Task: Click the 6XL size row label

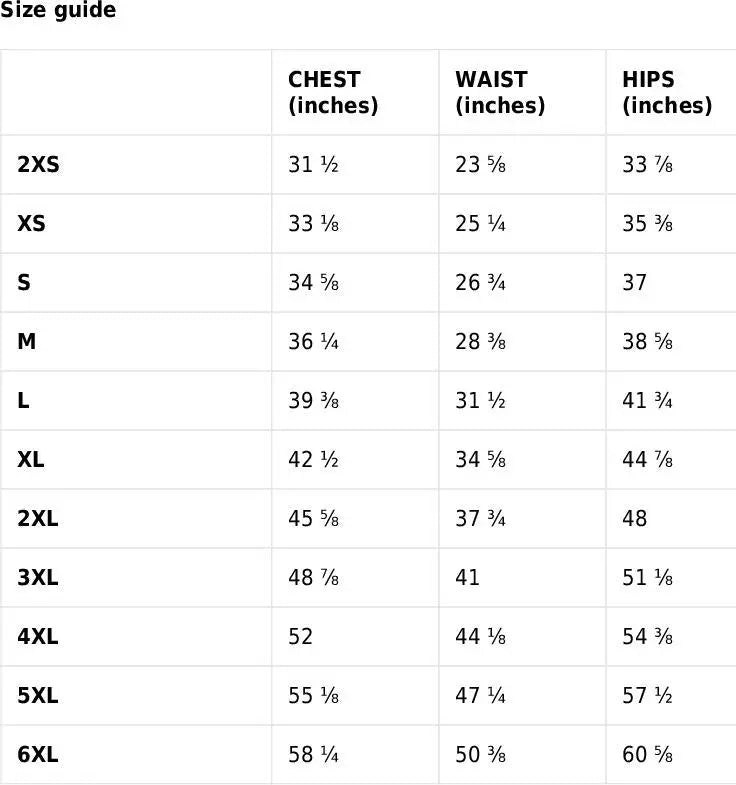Action: (38, 755)
